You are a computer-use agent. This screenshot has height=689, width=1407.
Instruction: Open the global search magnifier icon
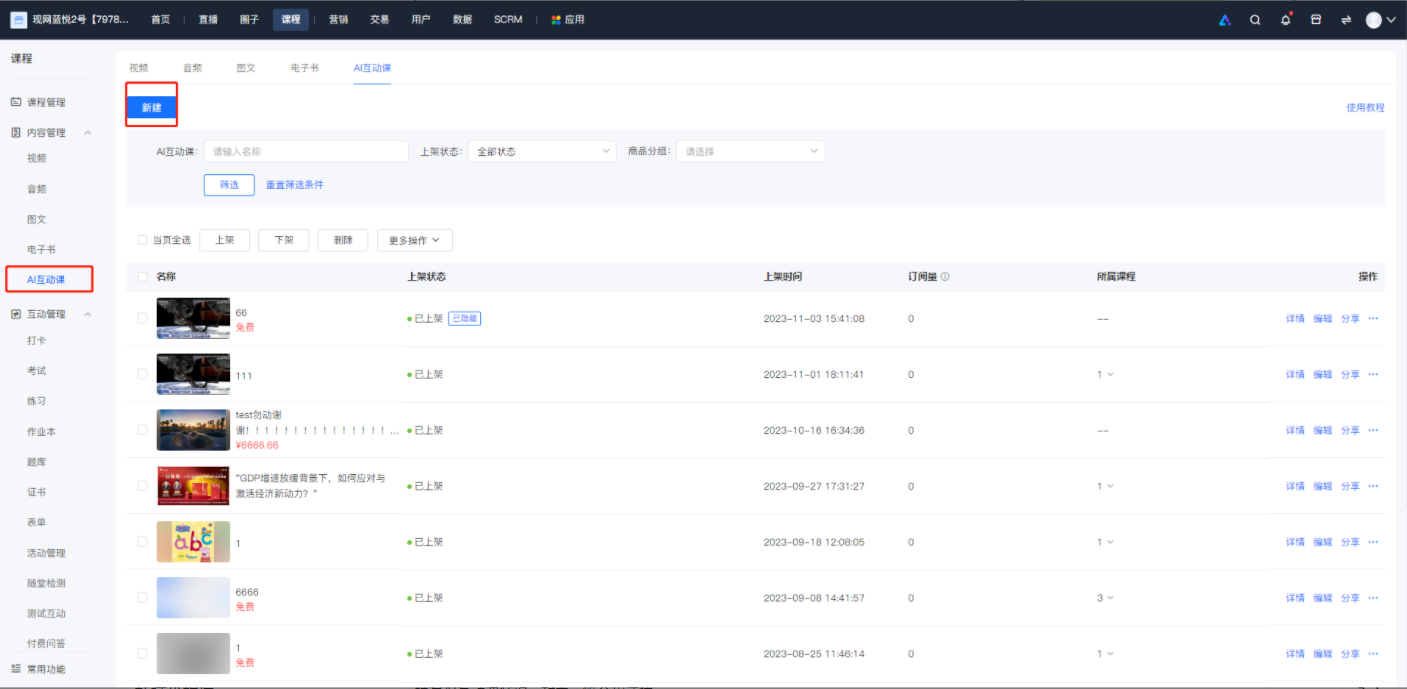1255,19
